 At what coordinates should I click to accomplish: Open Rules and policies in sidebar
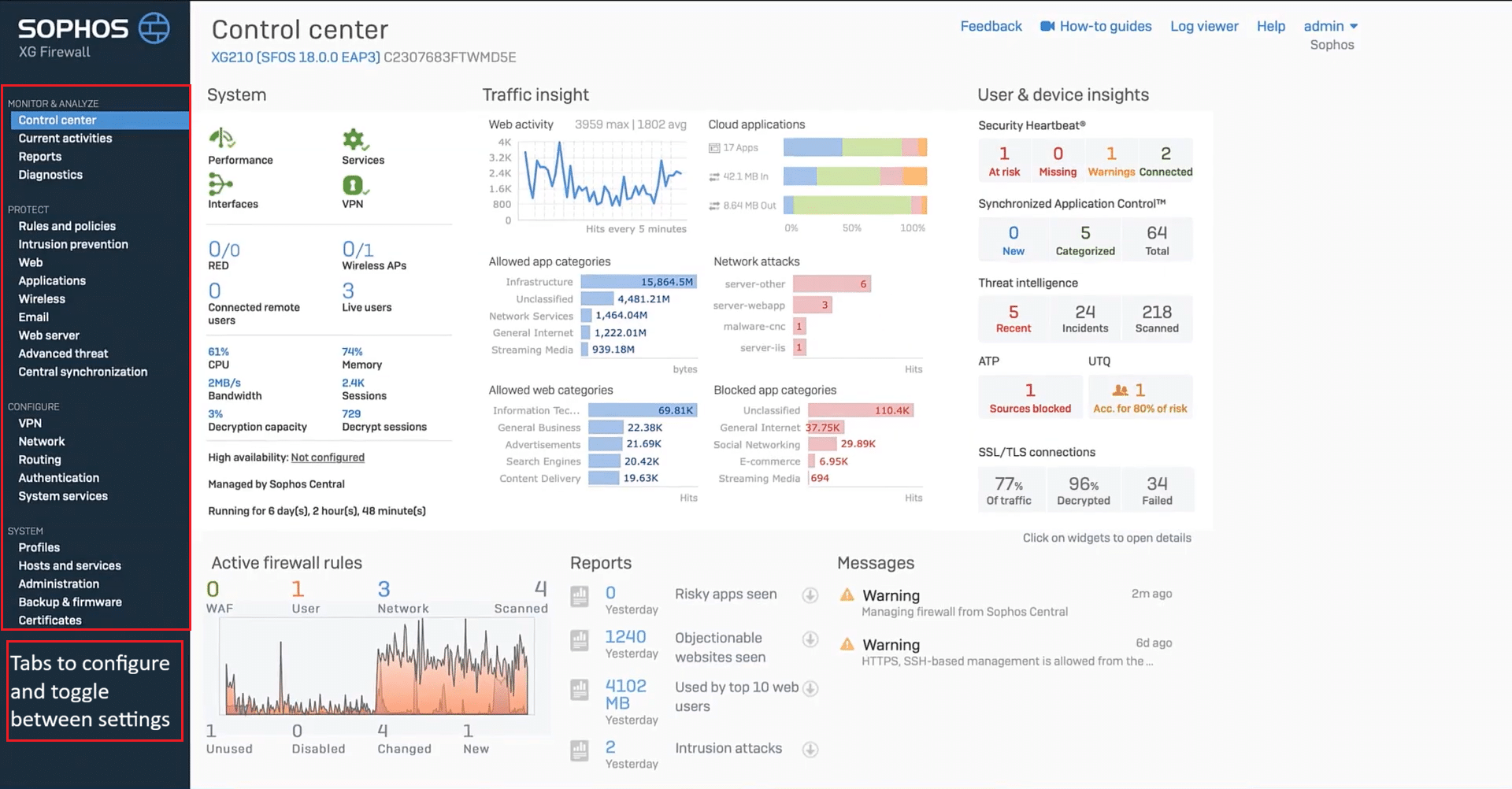click(67, 226)
